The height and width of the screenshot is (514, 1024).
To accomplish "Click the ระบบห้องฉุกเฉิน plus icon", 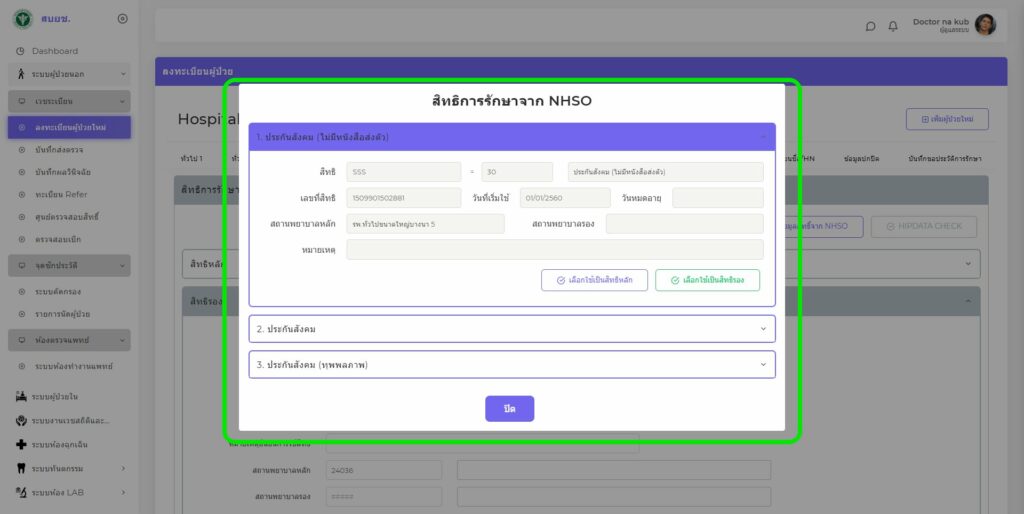I will click(x=21, y=444).
